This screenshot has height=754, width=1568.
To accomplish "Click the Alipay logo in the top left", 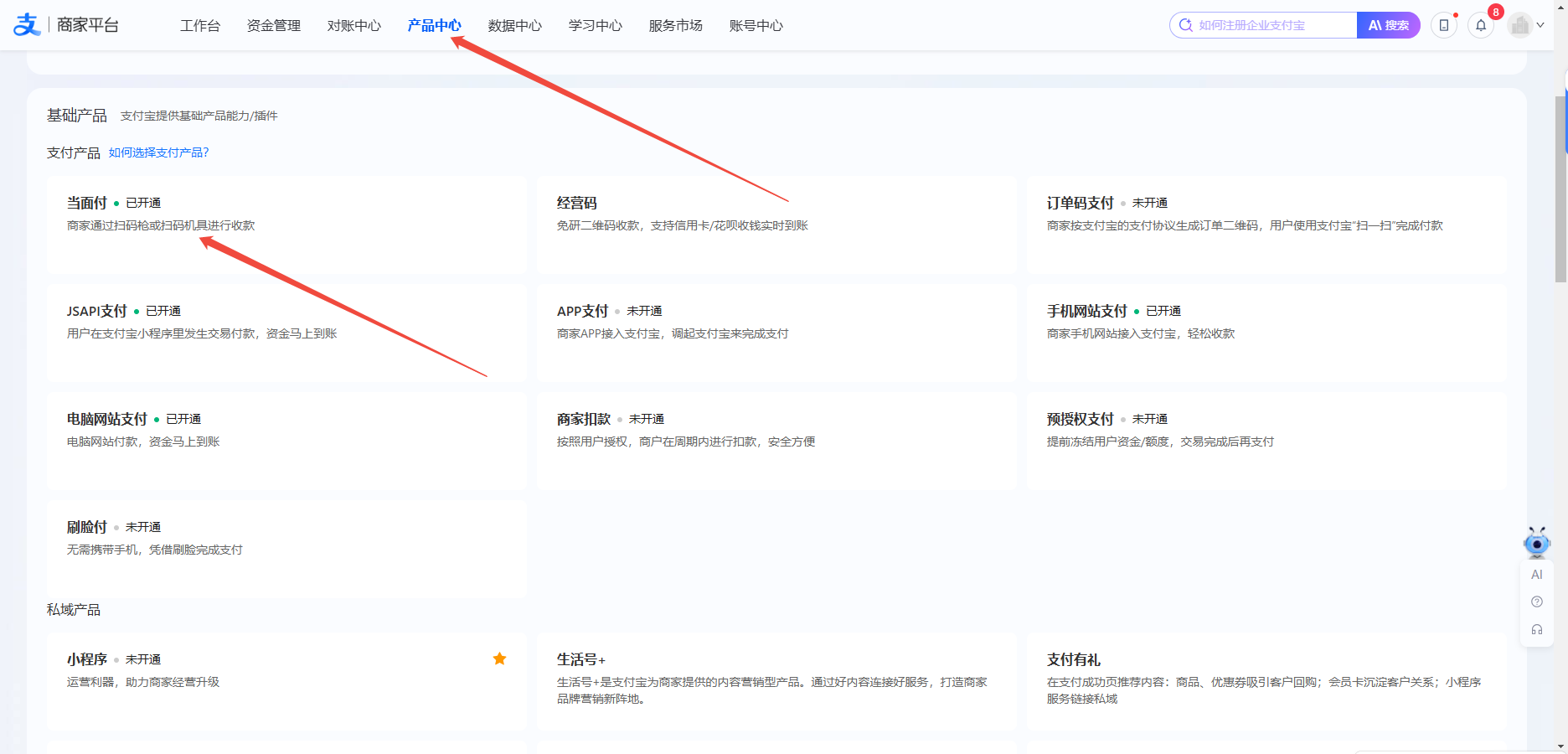I will coord(25,24).
